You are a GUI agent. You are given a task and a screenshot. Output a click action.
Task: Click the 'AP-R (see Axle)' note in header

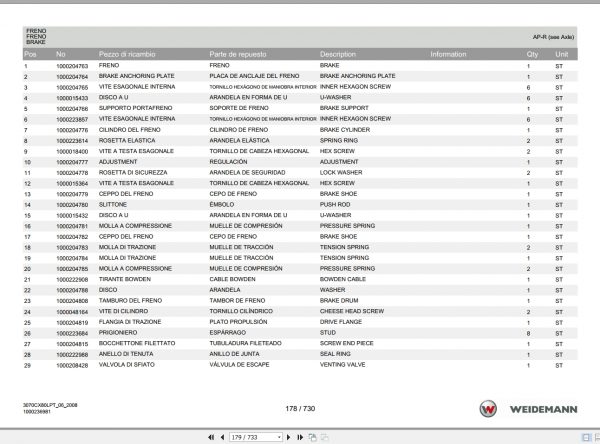(553, 37)
